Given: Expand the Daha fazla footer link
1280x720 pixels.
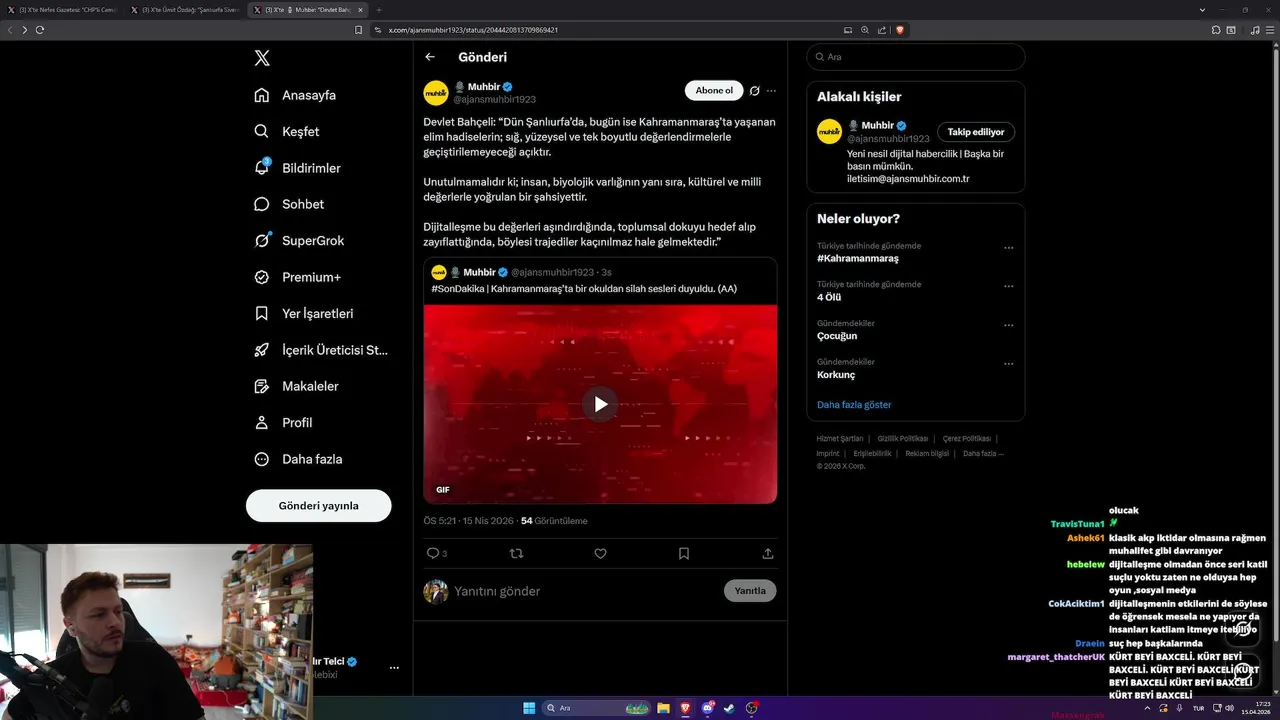Looking at the screenshot, I should [x=983, y=453].
